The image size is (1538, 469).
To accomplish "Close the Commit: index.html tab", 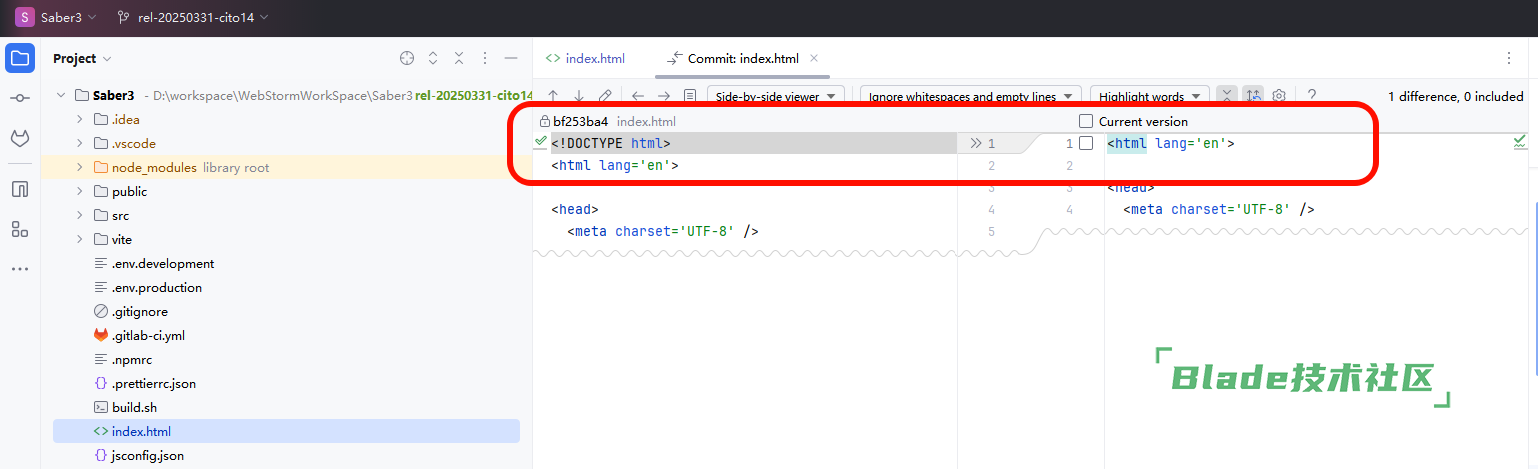I will [x=814, y=58].
